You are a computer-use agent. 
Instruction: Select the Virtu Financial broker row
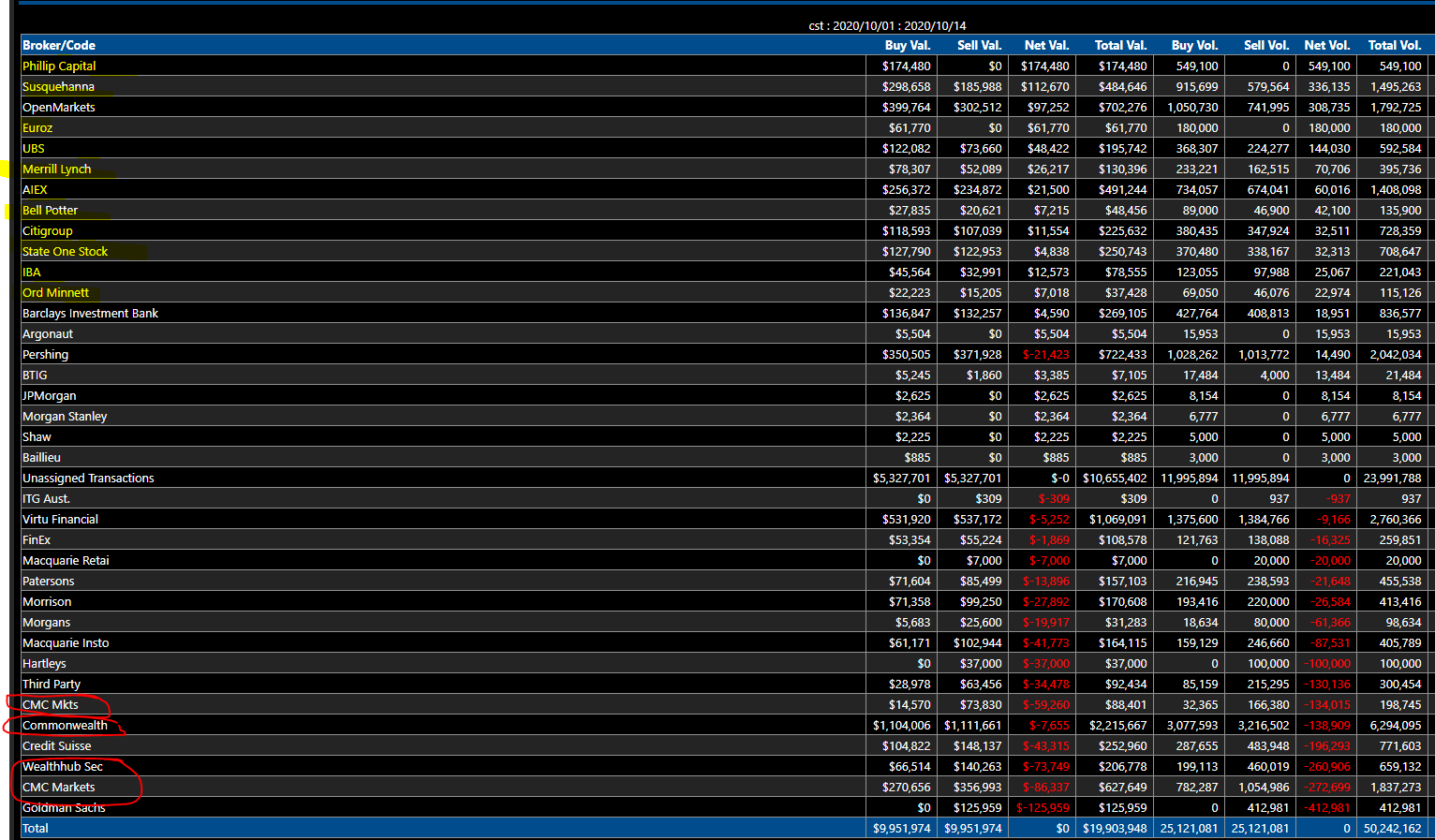tap(727, 519)
